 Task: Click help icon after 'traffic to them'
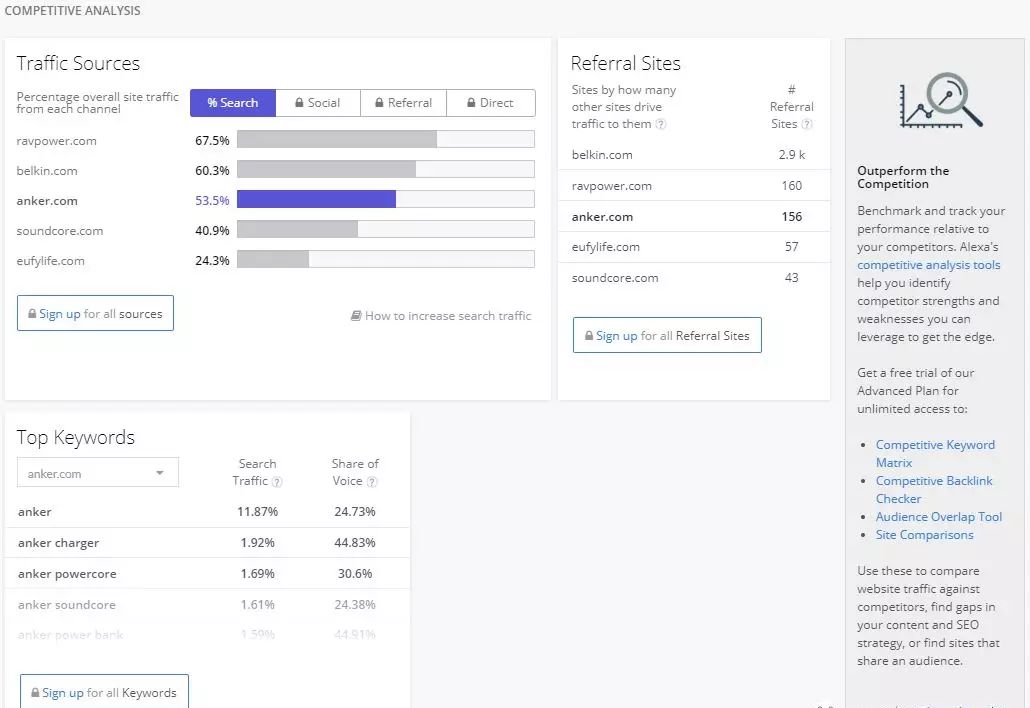[x=661, y=125]
